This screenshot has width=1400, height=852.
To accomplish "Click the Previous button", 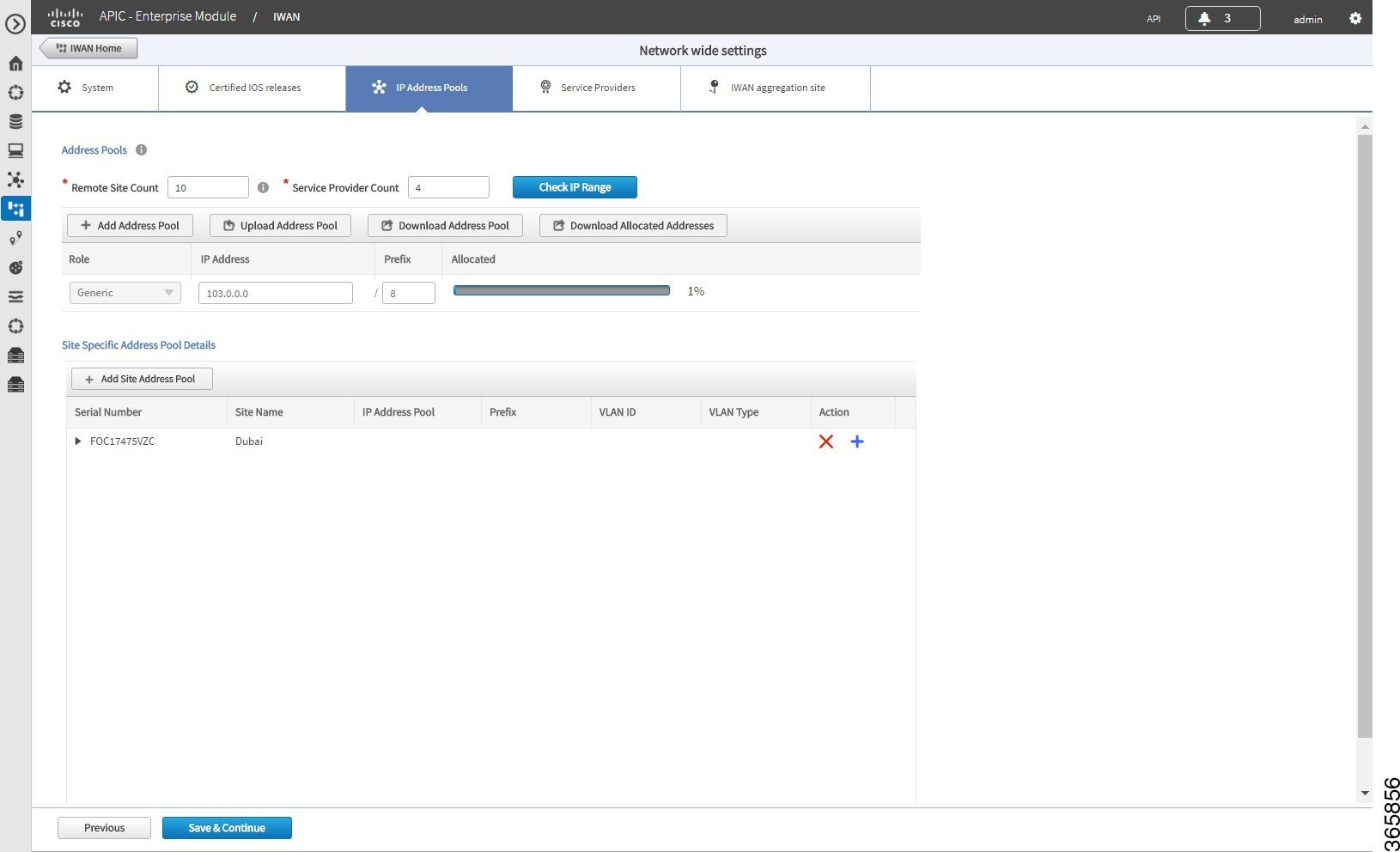I will point(104,828).
